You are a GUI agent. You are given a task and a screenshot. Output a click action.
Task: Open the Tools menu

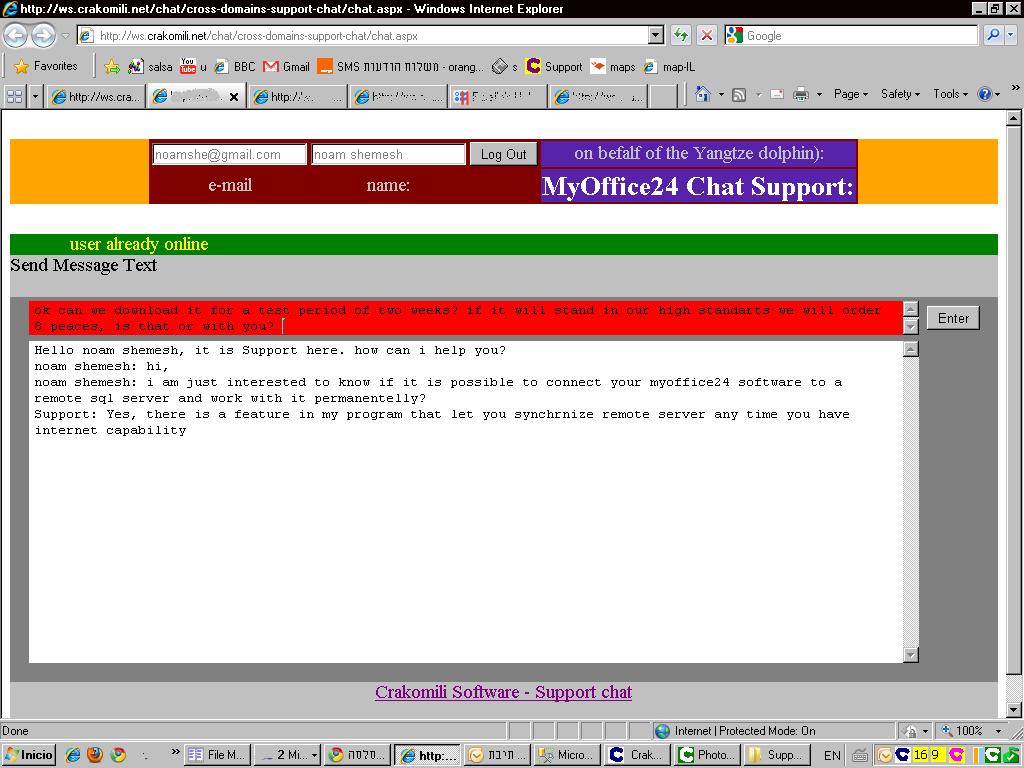pos(950,94)
